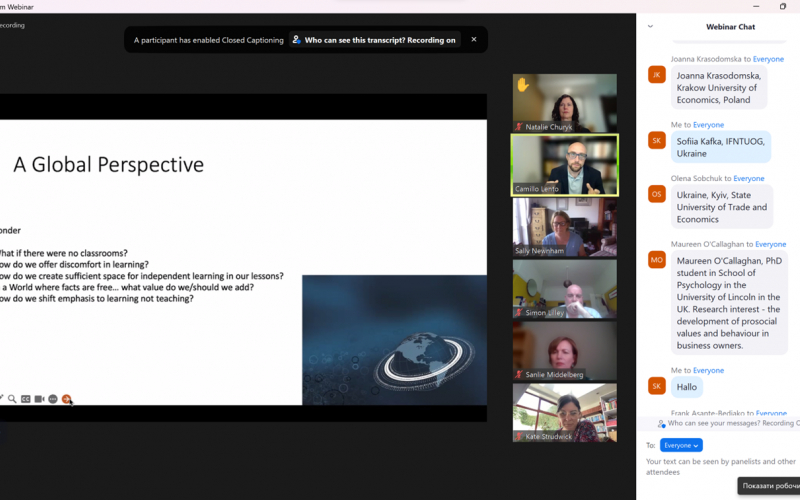Click the MO avatar of Maureen O'Callaghan

pyautogui.click(x=657, y=260)
